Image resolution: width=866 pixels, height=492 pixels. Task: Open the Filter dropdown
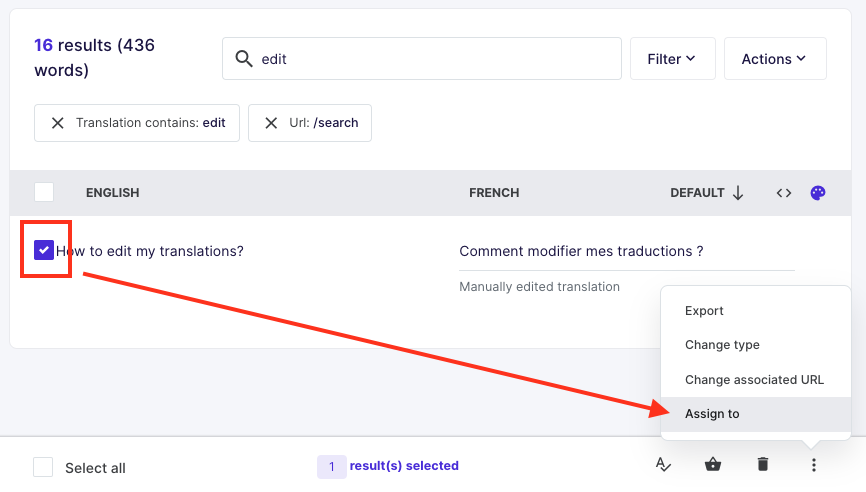(672, 59)
